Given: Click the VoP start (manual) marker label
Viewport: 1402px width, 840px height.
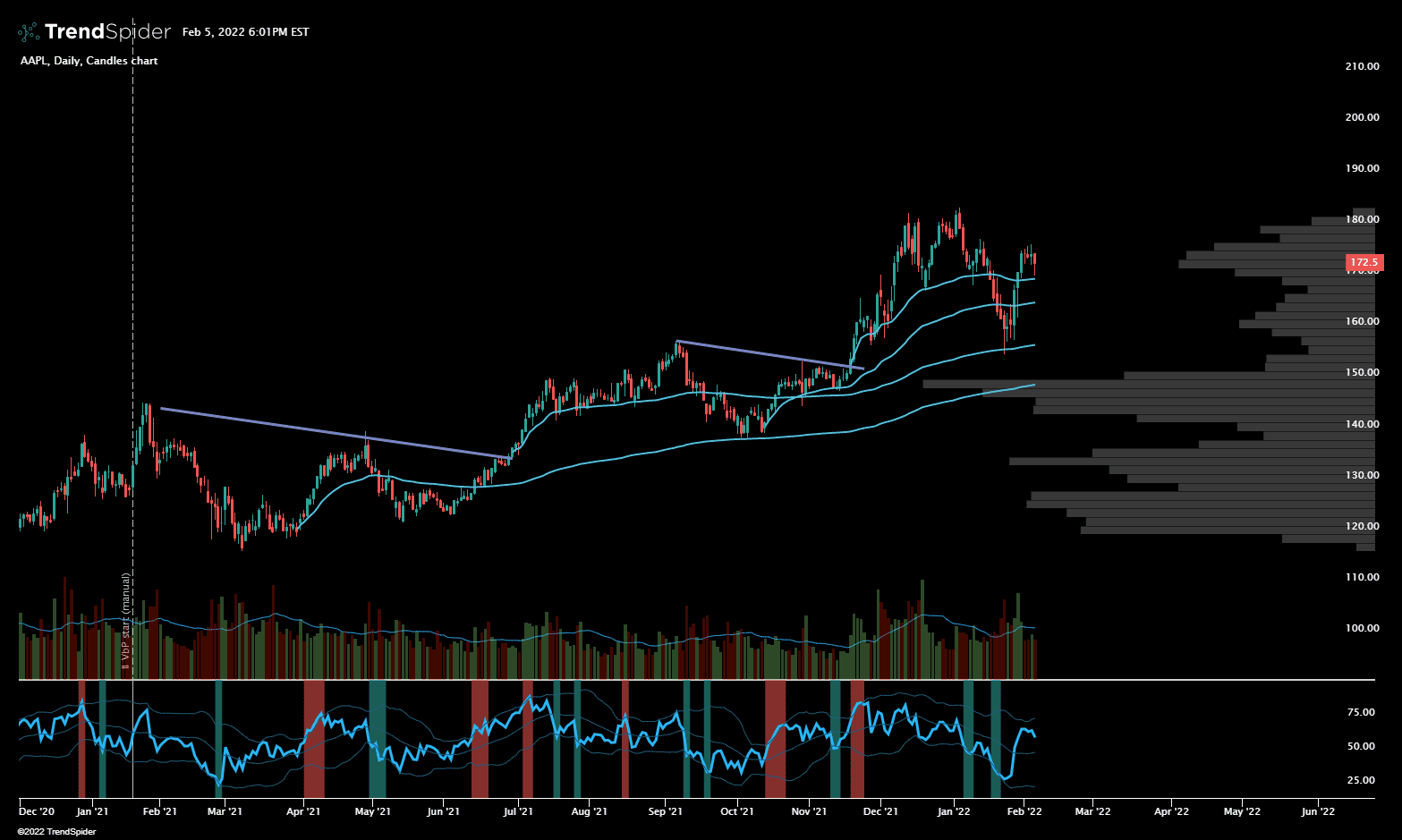Looking at the screenshot, I should 126,621.
